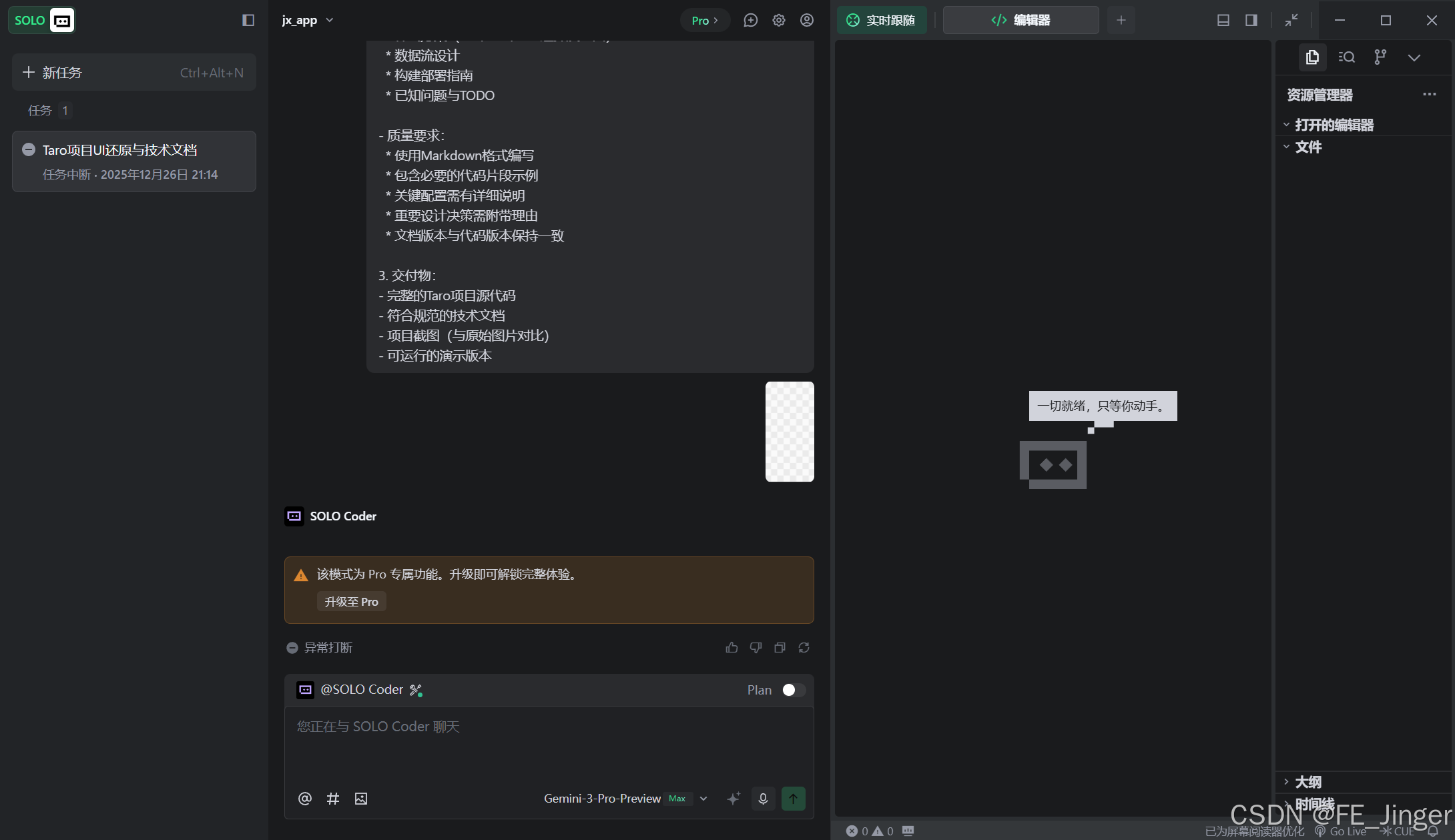Collapse the left sidebar panel icon
Screen dimensions: 1455x840
[248, 20]
